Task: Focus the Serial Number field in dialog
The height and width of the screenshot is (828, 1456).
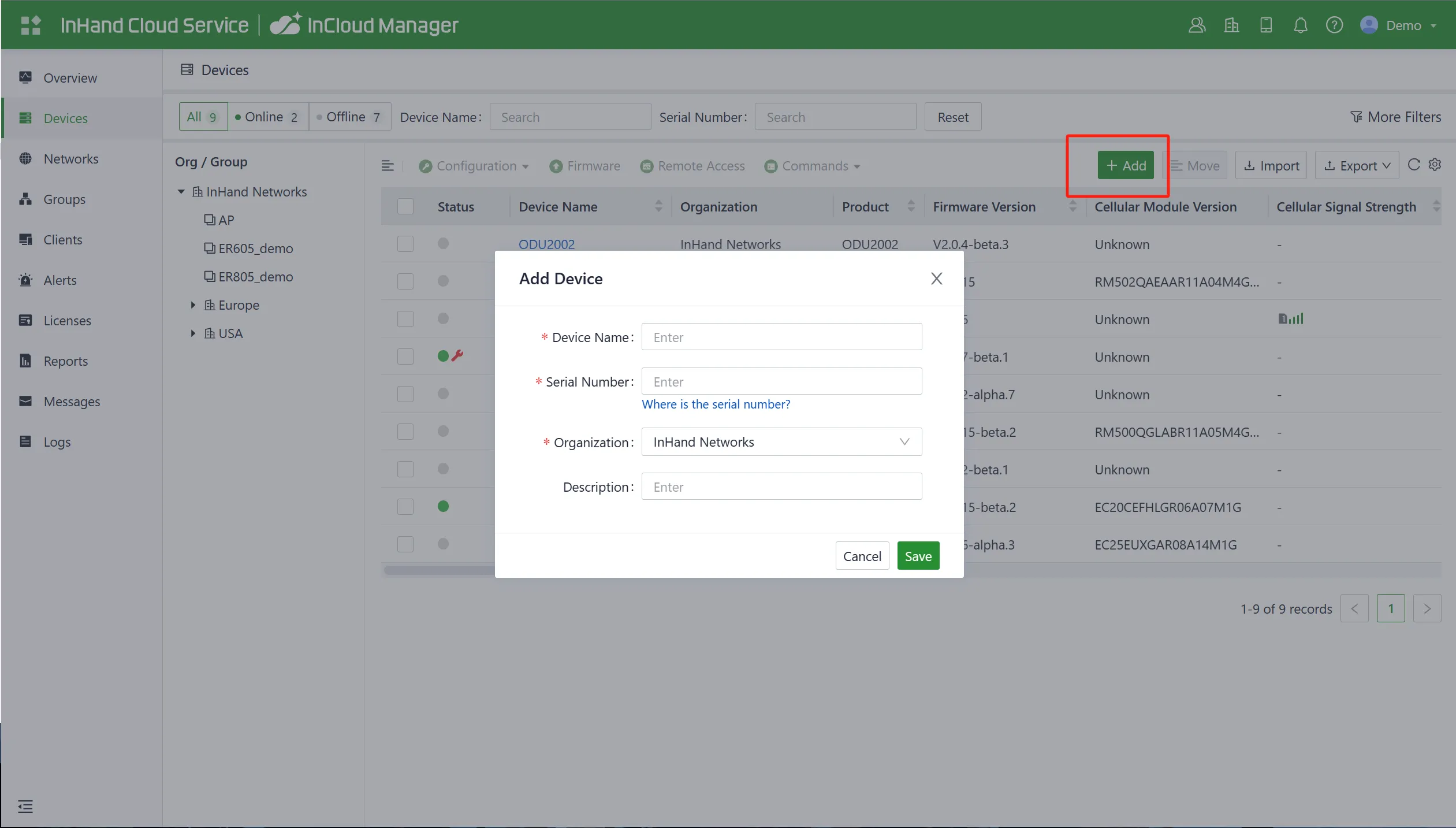Action: pos(781,381)
